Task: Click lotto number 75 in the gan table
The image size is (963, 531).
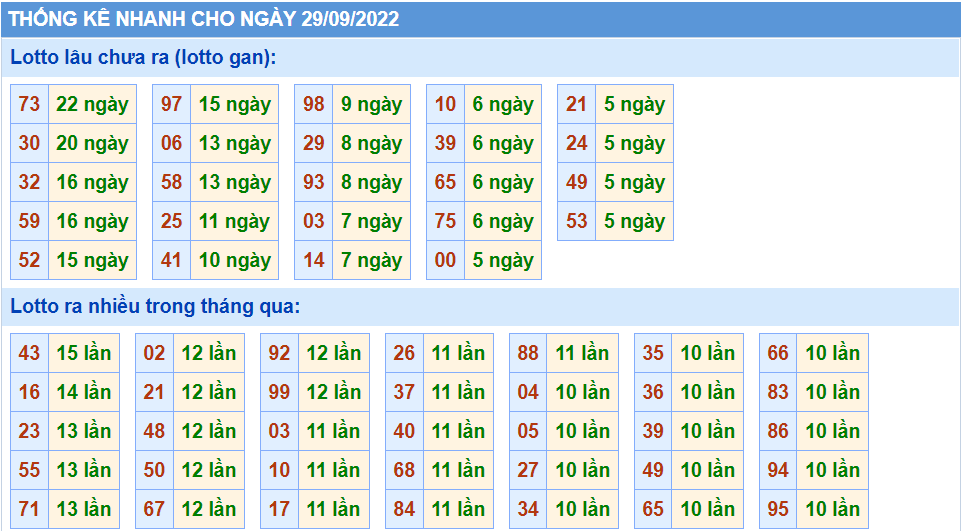Action: 445,221
